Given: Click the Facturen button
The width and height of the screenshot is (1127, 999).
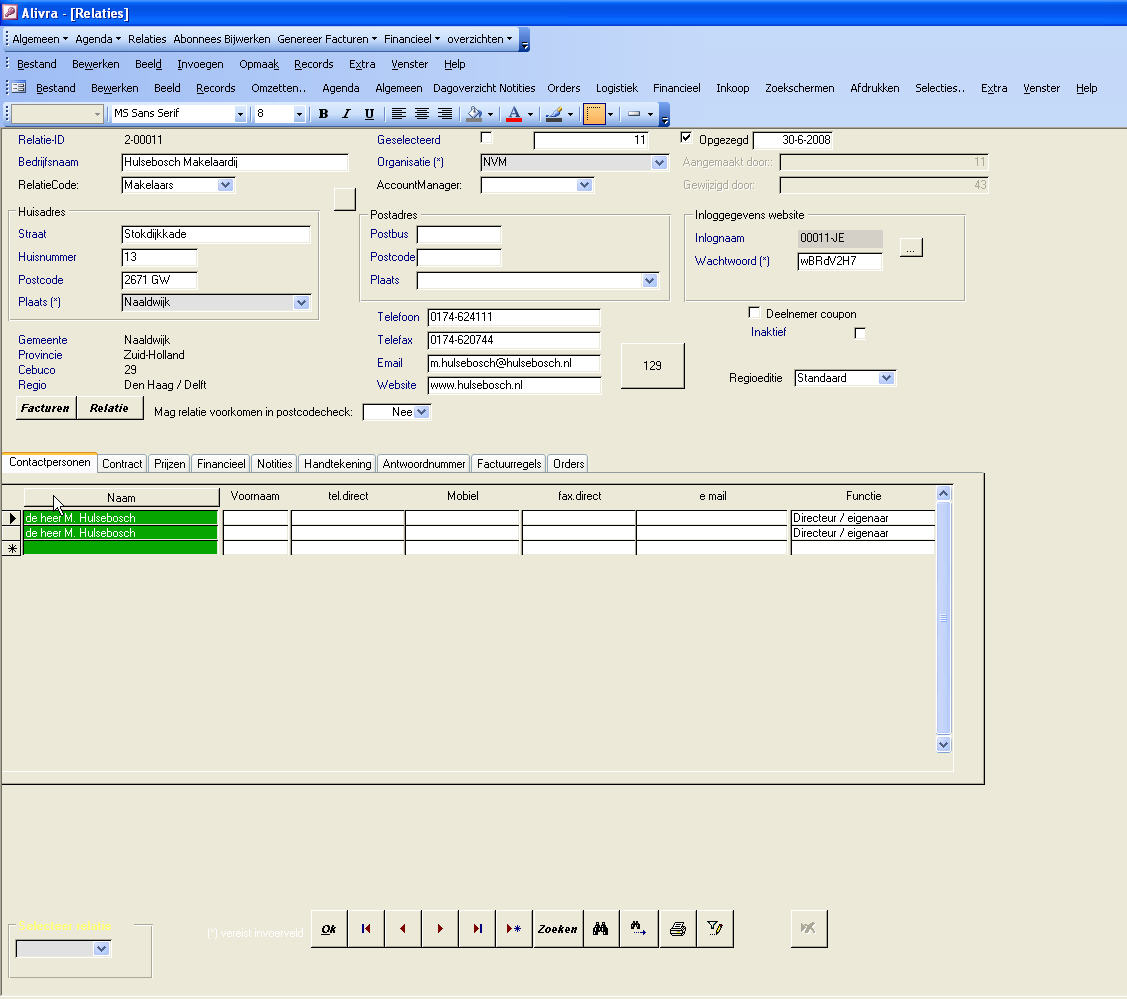Looking at the screenshot, I should point(45,408).
